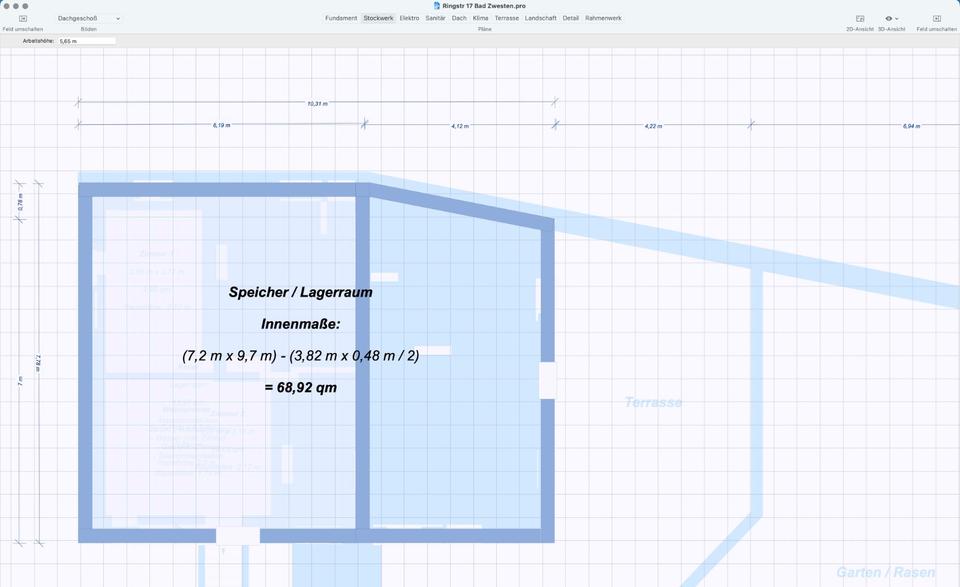This screenshot has height=587, width=960.
Task: Click the left Feld umschalten sidebar icon
Action: (22, 18)
